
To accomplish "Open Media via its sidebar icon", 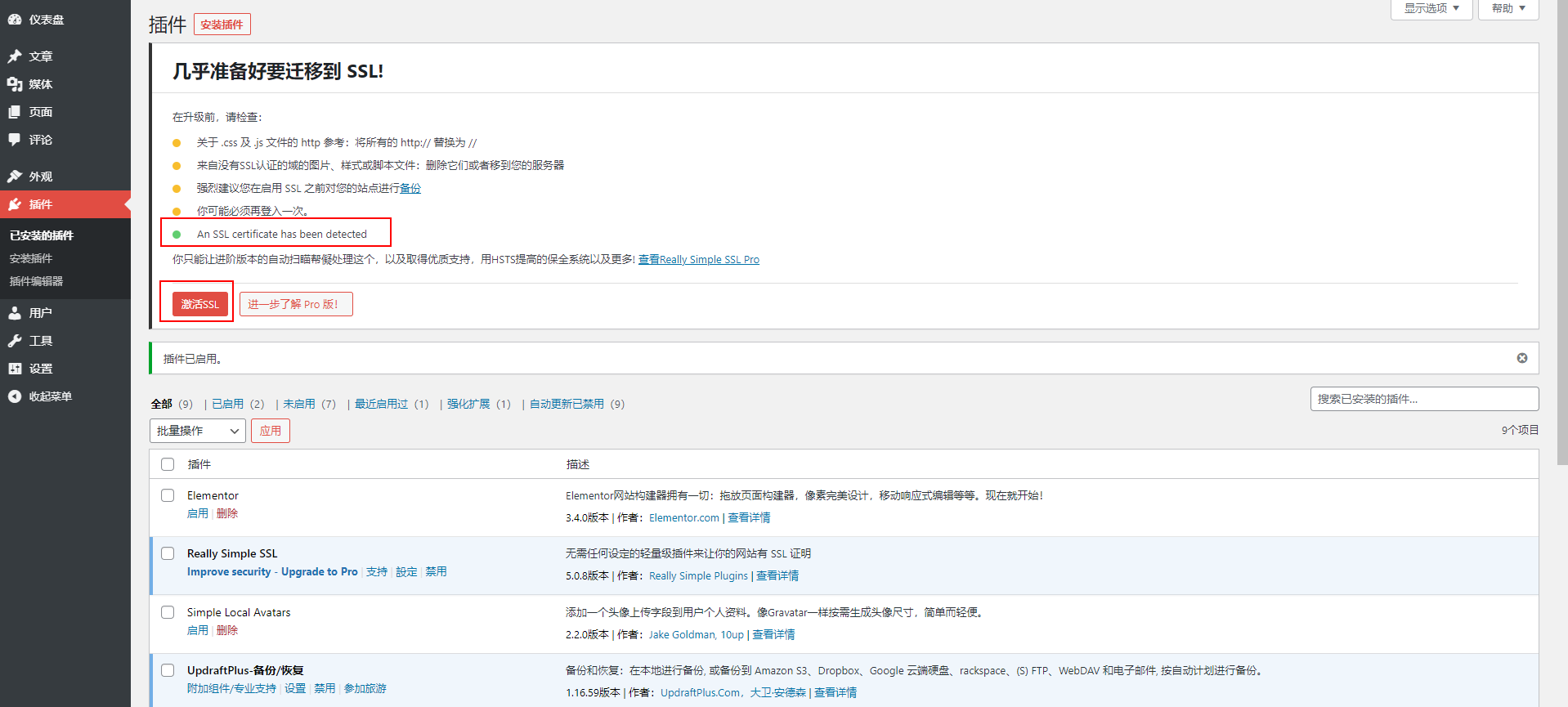I will tap(15, 84).
